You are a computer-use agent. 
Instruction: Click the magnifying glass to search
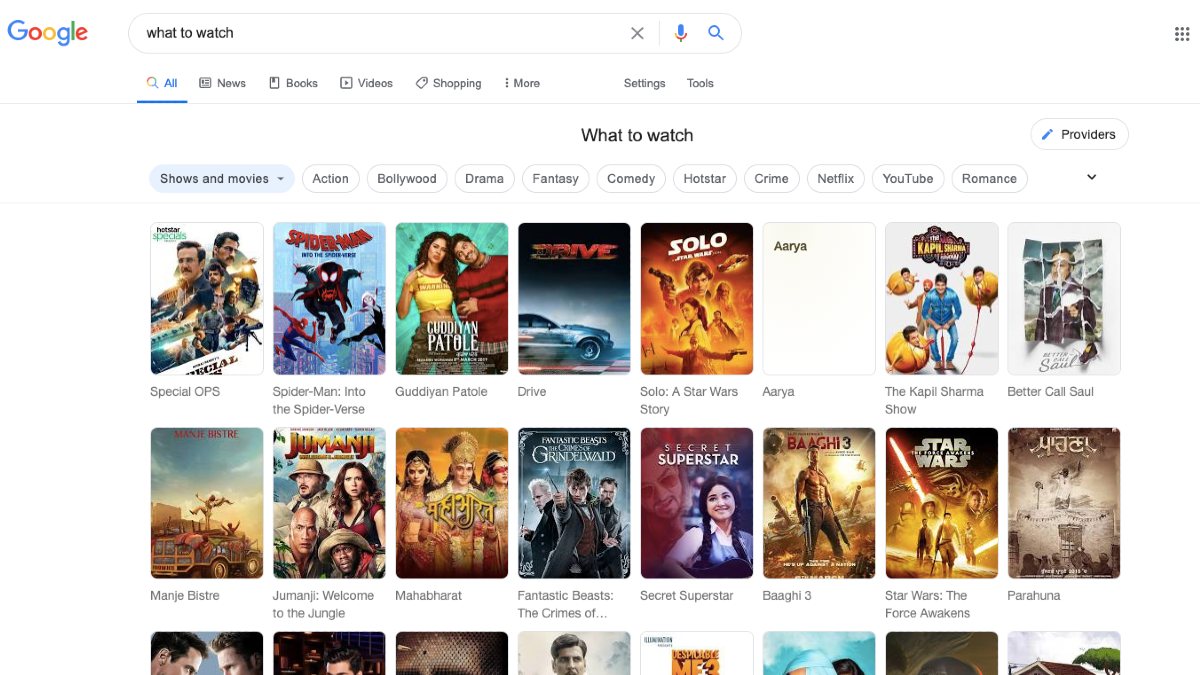[716, 32]
